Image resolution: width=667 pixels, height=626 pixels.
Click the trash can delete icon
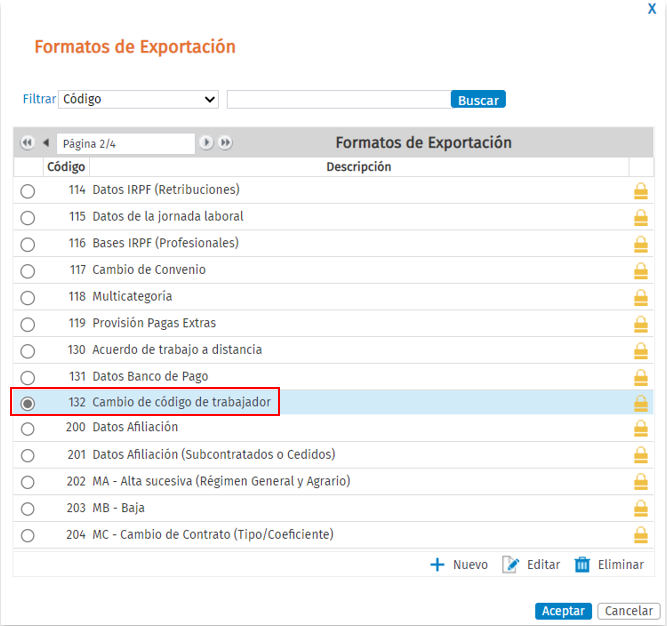pos(582,565)
